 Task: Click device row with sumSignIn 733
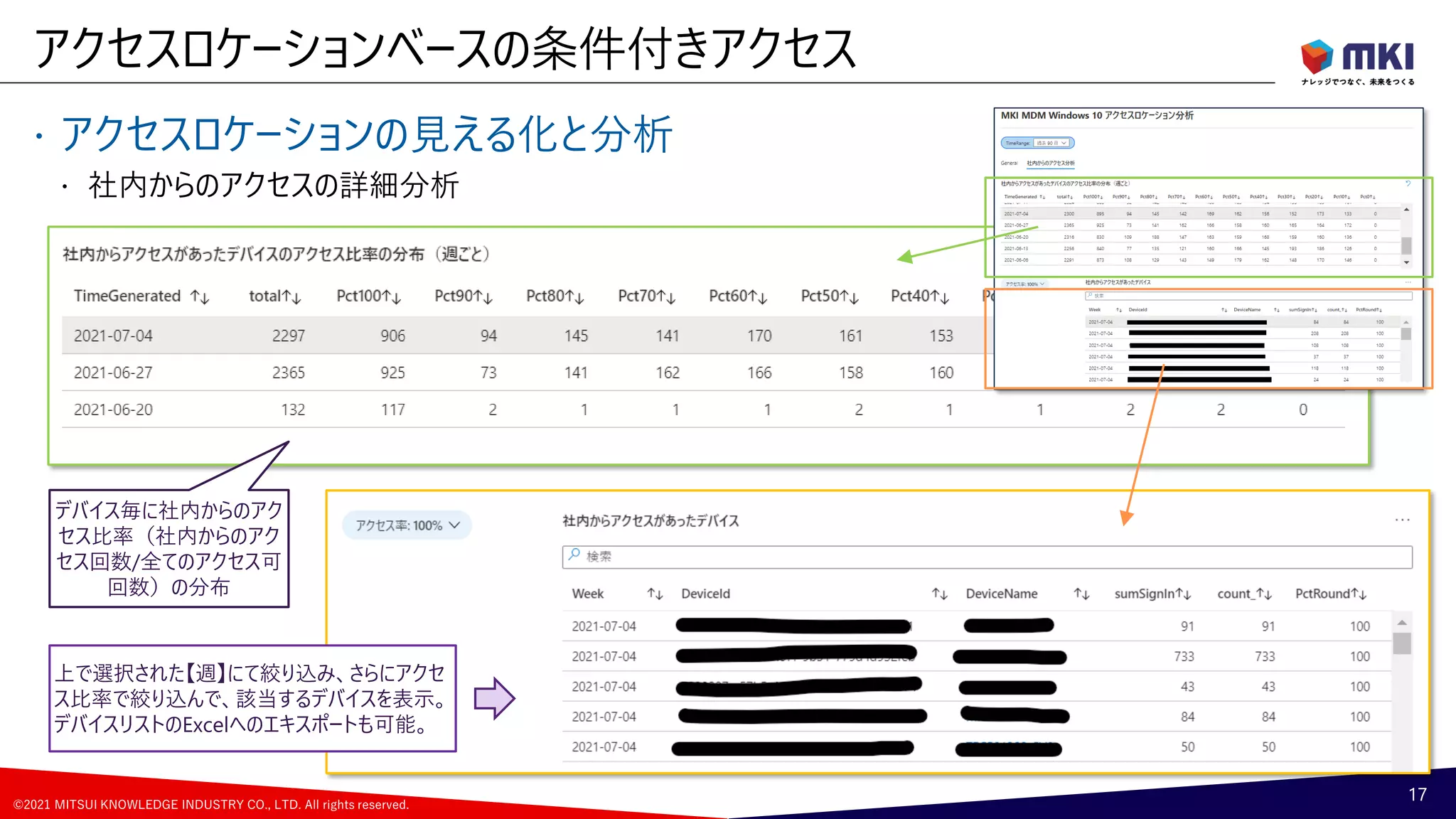point(976,656)
